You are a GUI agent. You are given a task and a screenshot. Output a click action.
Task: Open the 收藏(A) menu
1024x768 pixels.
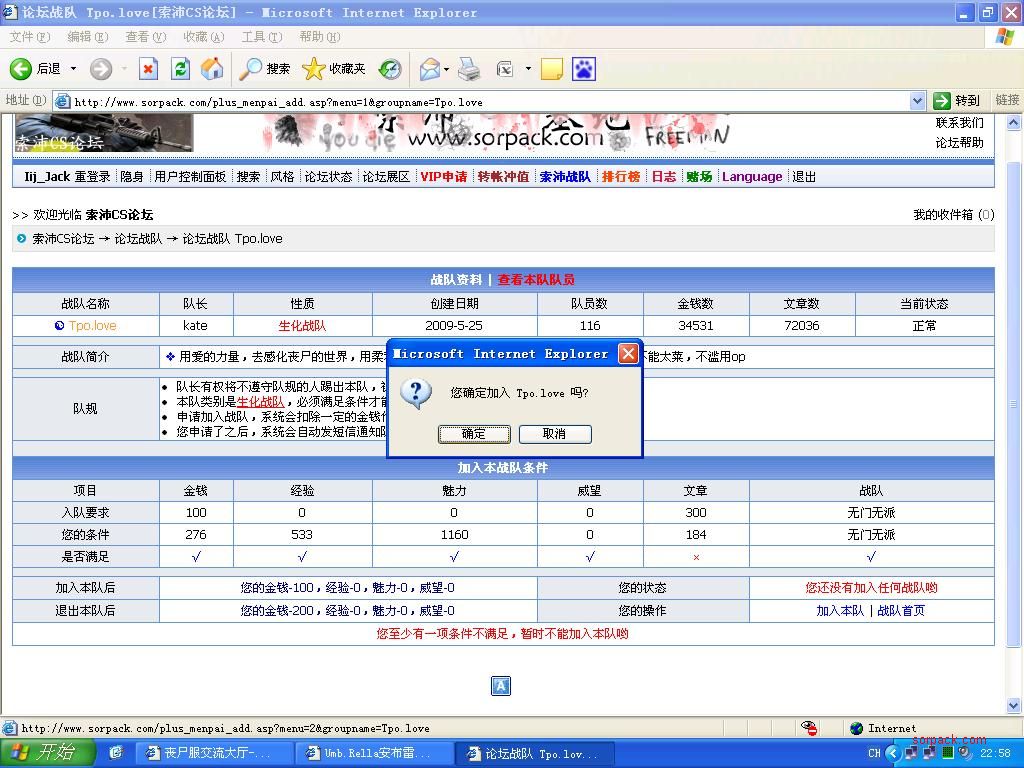[x=203, y=37]
